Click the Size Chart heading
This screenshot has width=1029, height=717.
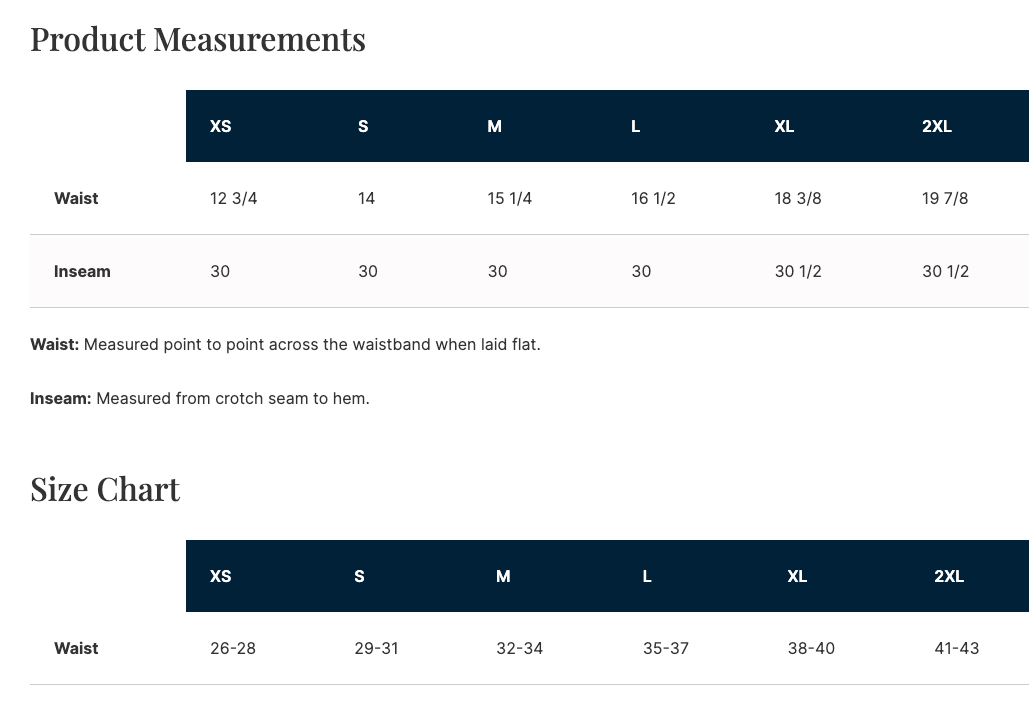pyautogui.click(x=105, y=489)
